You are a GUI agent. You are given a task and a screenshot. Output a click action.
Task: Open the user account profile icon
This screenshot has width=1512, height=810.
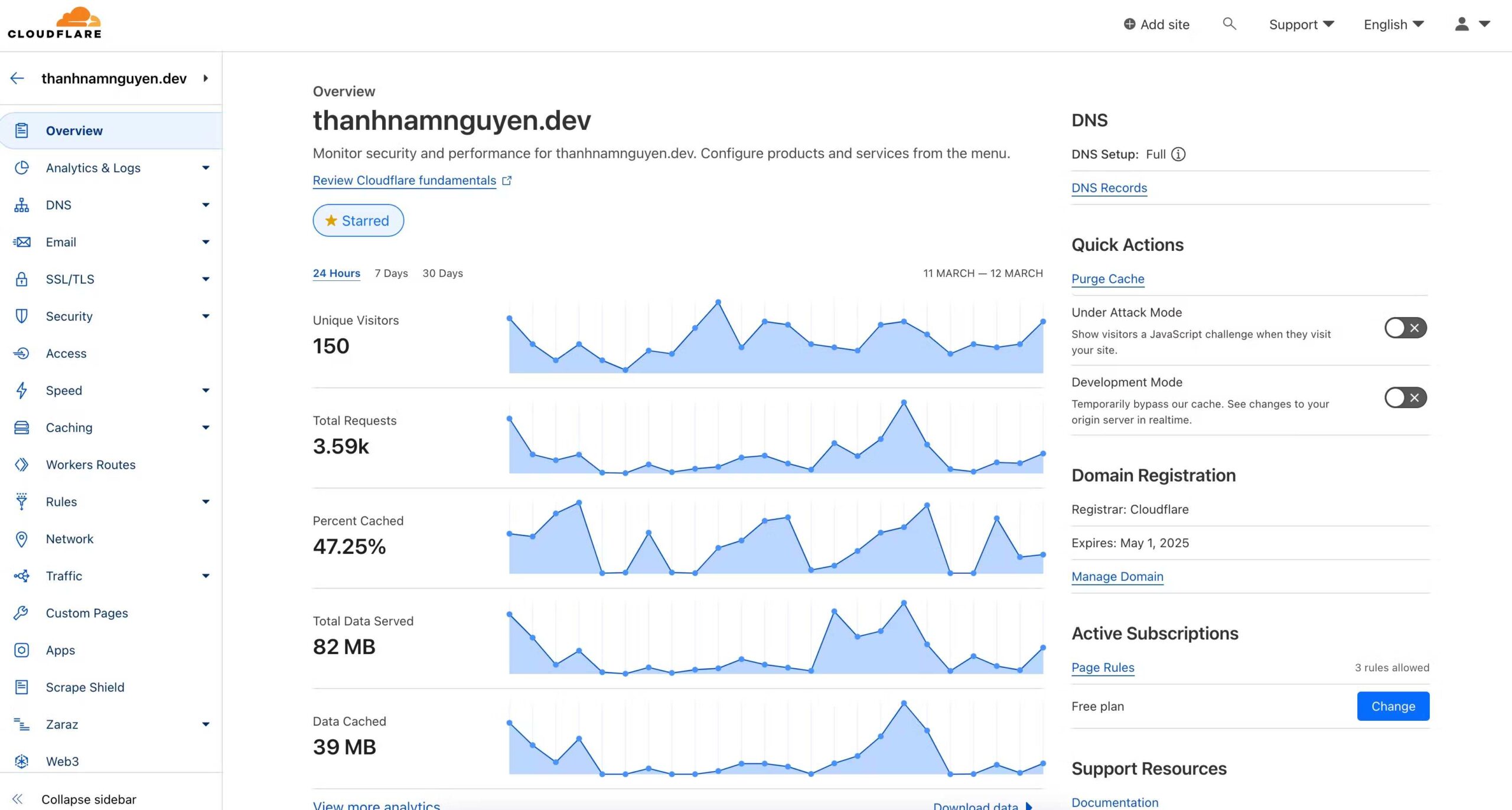(x=1462, y=24)
